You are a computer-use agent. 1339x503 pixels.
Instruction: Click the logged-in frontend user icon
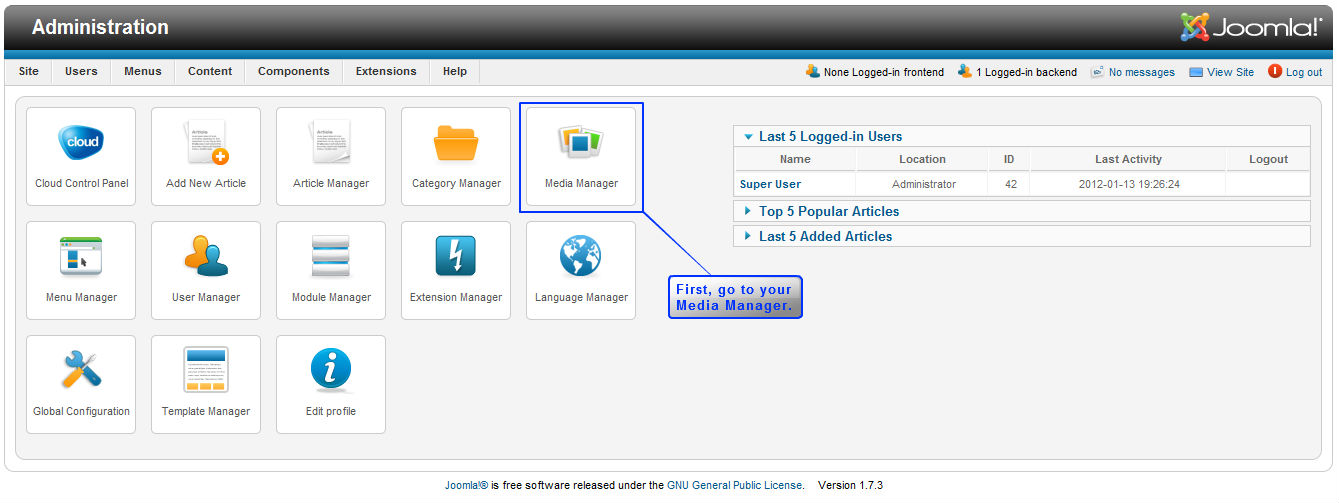813,71
